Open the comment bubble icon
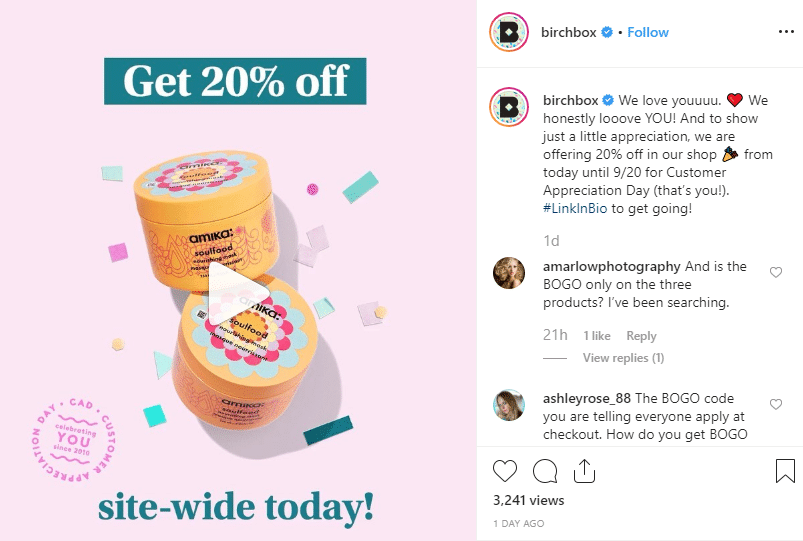Screen dimensions: 803x541 tap(545, 471)
